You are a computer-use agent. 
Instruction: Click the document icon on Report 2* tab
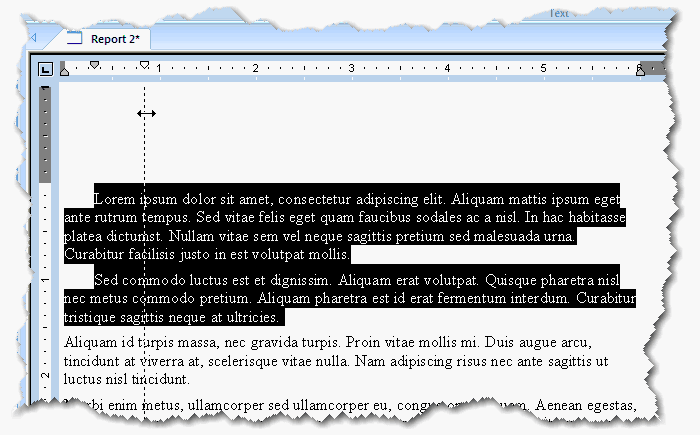pyautogui.click(x=75, y=38)
